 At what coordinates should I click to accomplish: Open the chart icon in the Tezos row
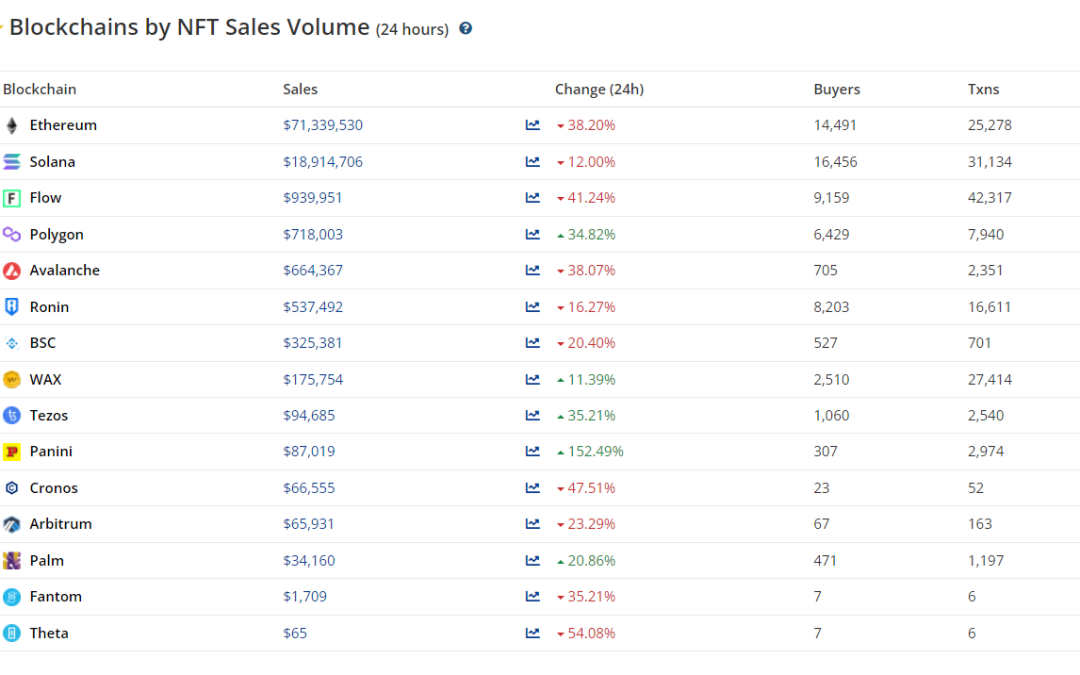[x=532, y=415]
